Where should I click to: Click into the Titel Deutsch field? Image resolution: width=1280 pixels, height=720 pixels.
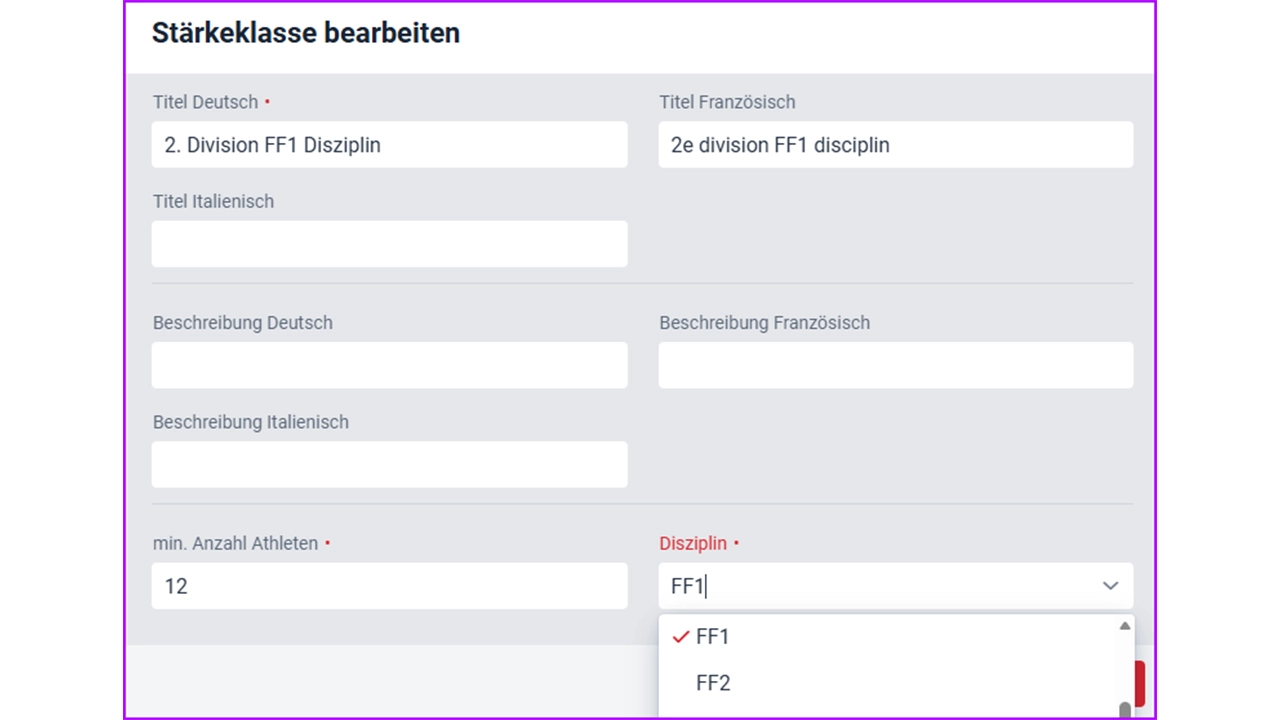pos(389,145)
